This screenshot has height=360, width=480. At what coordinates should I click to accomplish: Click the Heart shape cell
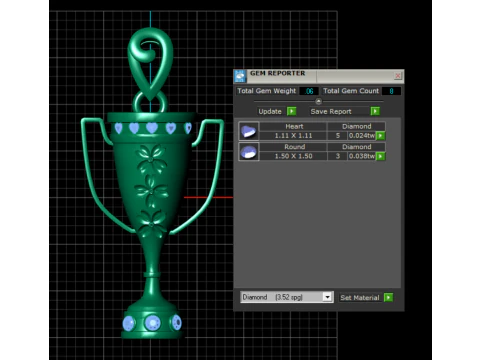(294, 126)
